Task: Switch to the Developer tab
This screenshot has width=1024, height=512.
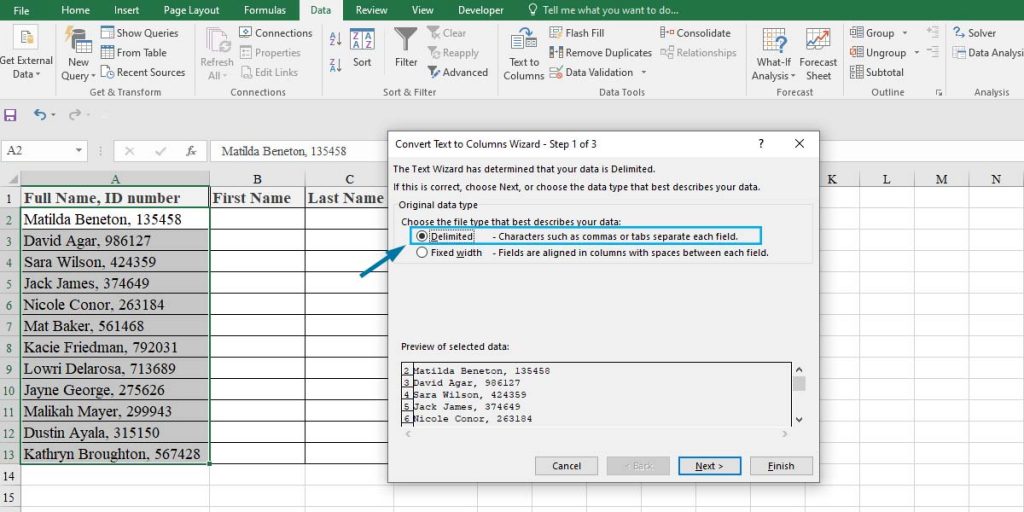Action: pos(481,10)
